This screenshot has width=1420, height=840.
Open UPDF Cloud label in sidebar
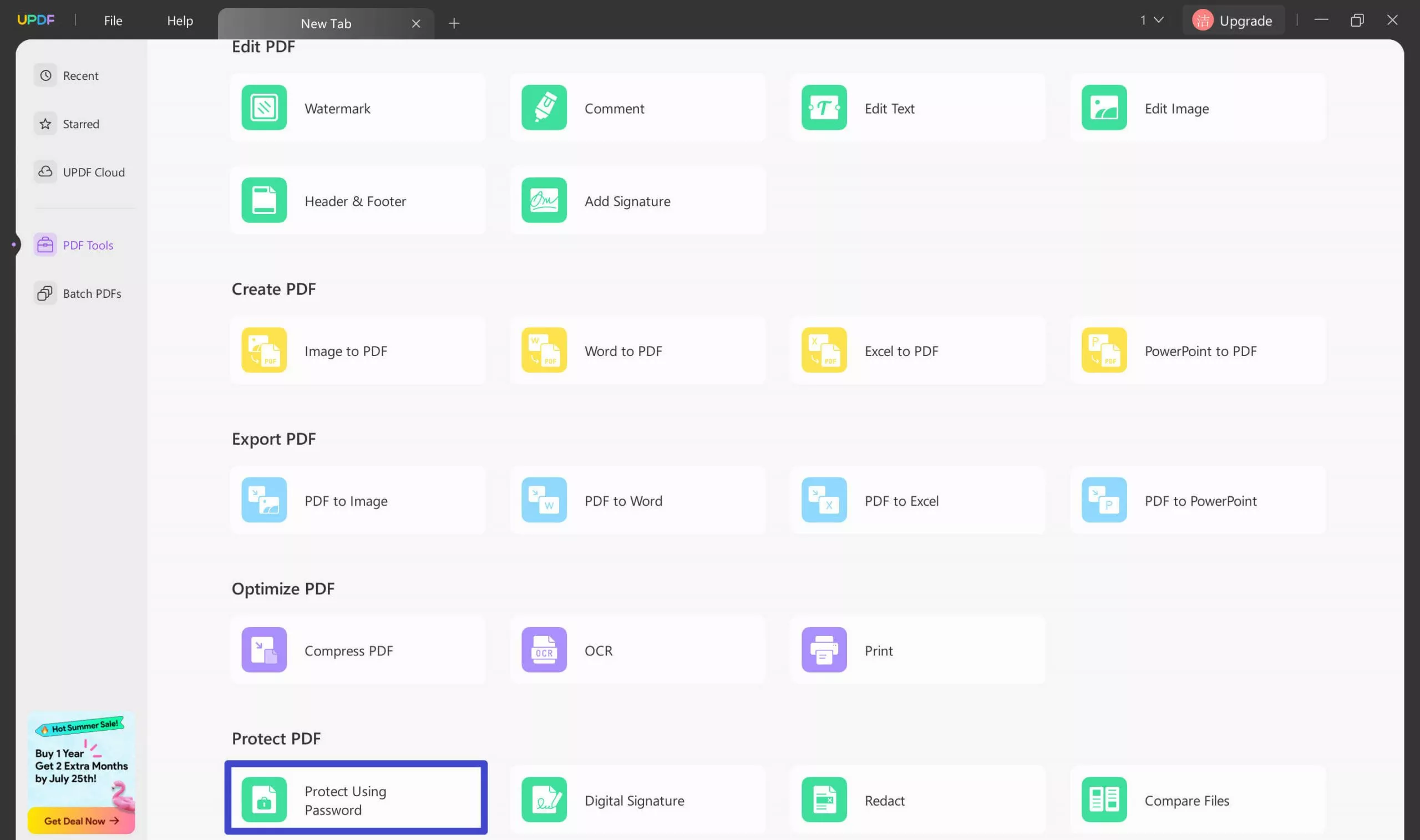click(x=94, y=172)
